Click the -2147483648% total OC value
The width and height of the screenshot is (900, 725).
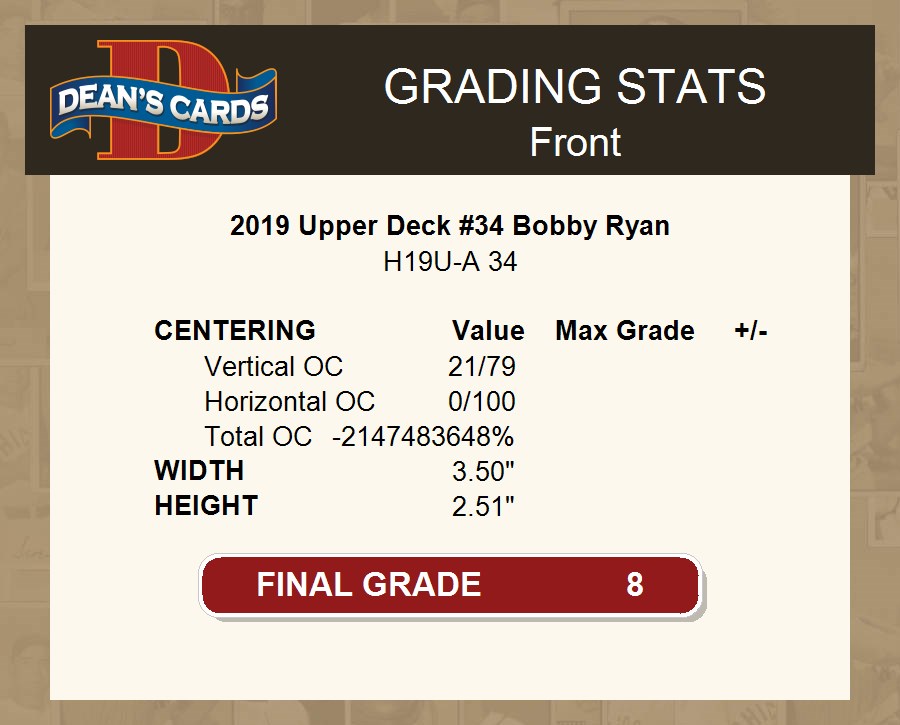[423, 437]
